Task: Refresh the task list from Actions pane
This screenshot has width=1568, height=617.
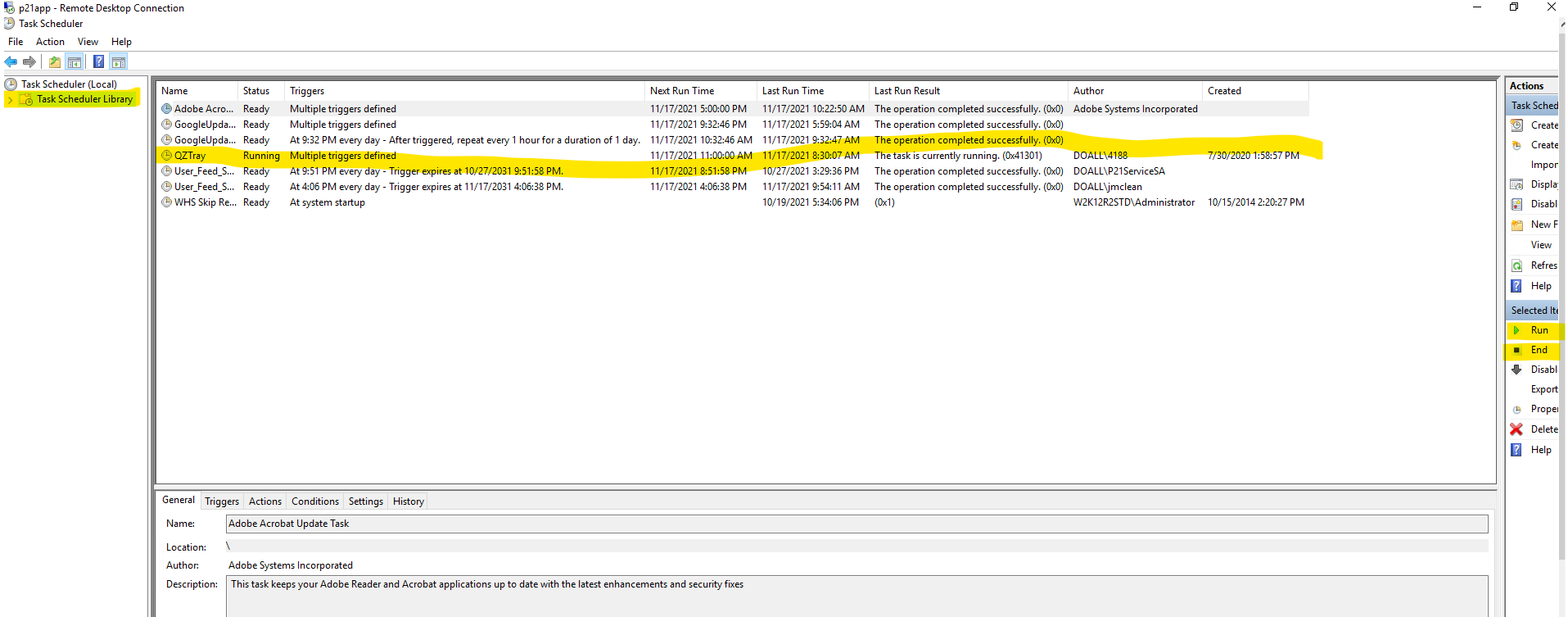Action: [1543, 265]
